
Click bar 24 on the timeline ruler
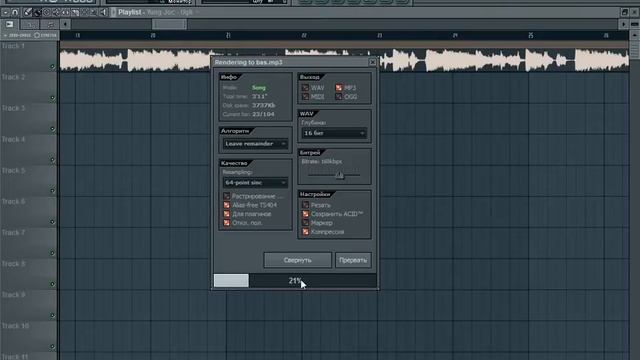455,36
